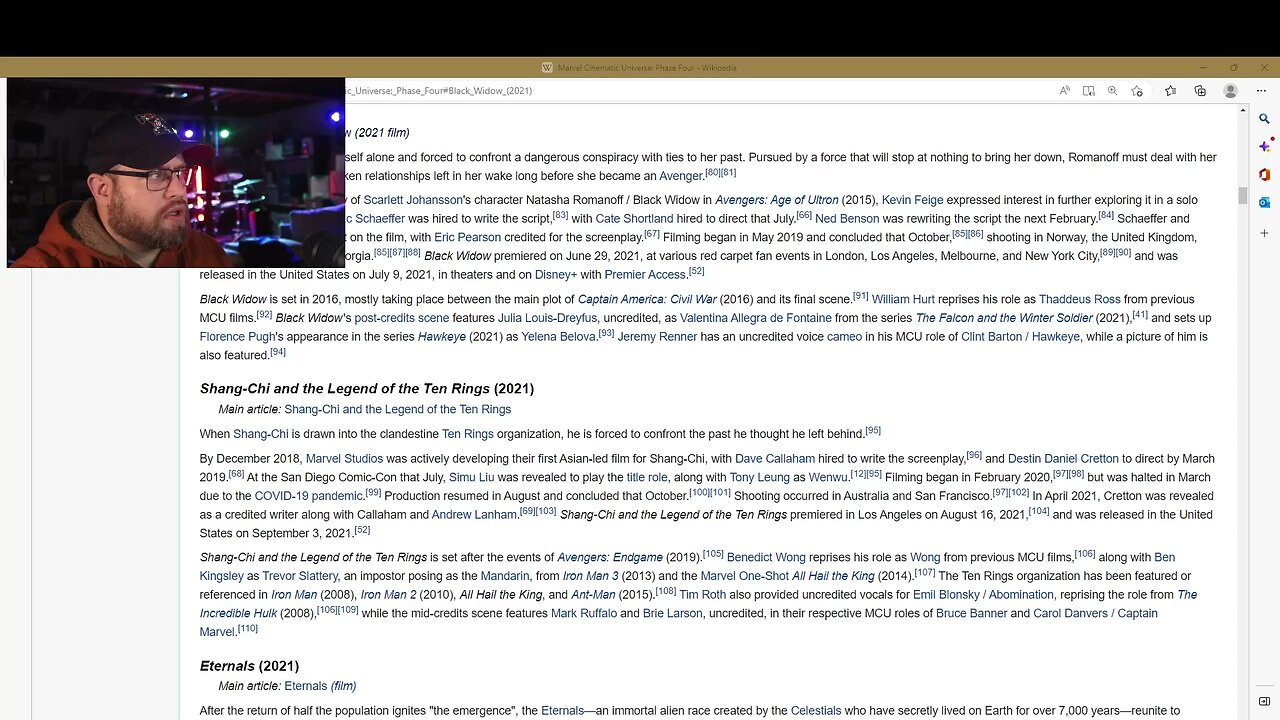Image resolution: width=1280 pixels, height=720 pixels.
Task: Open the Iron Man 3 link
Action: [590, 577]
